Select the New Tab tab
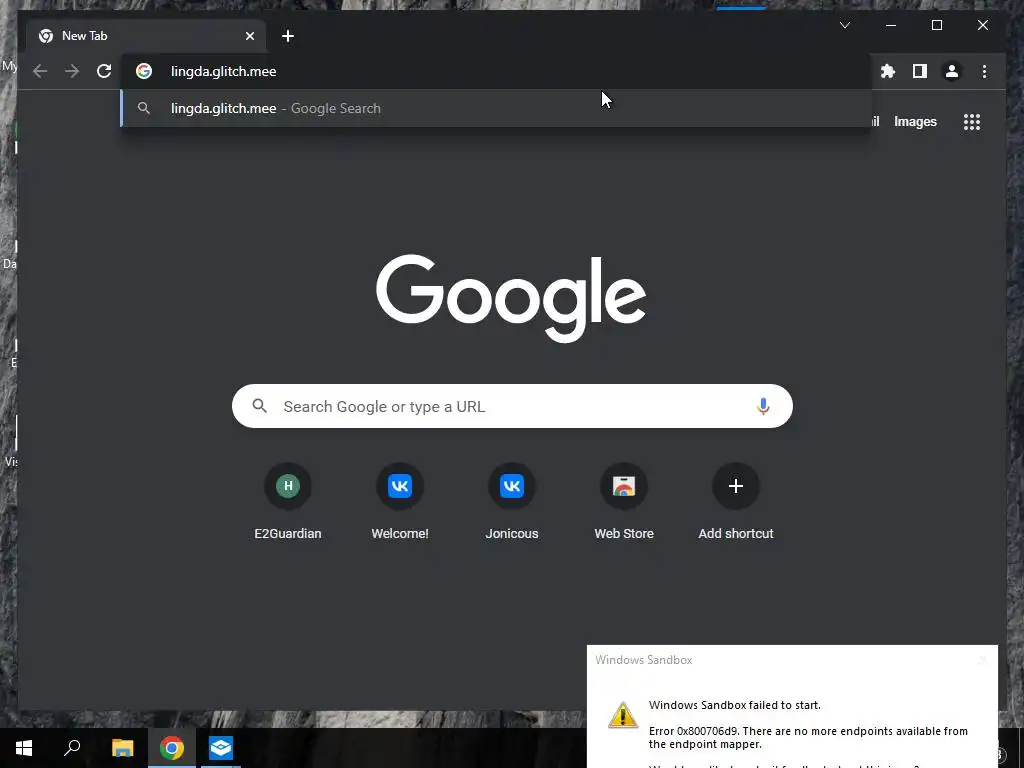The width and height of the screenshot is (1024, 768). coord(146,36)
